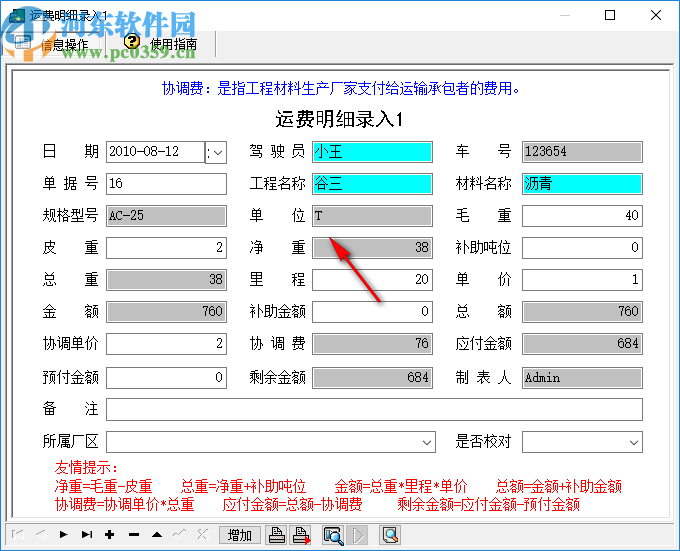Expand the 所属厂区 dropdown
Viewport: 680px width, 551px height.
pos(427,442)
